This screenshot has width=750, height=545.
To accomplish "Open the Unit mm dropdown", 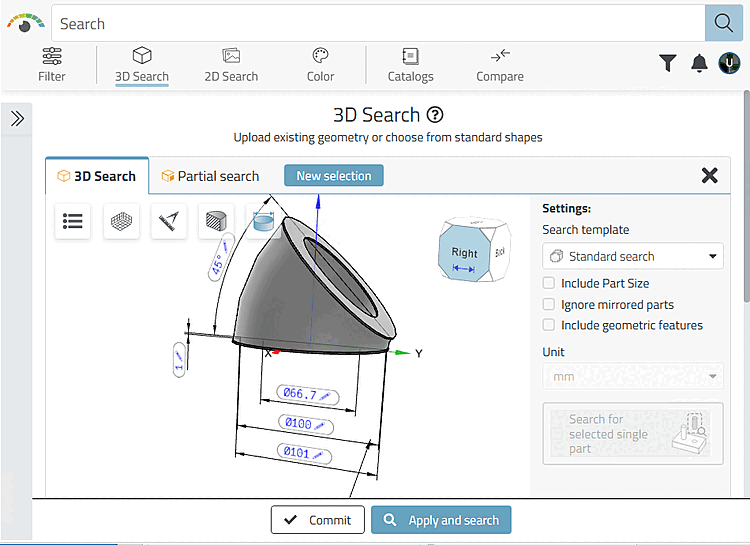I will [x=632, y=376].
